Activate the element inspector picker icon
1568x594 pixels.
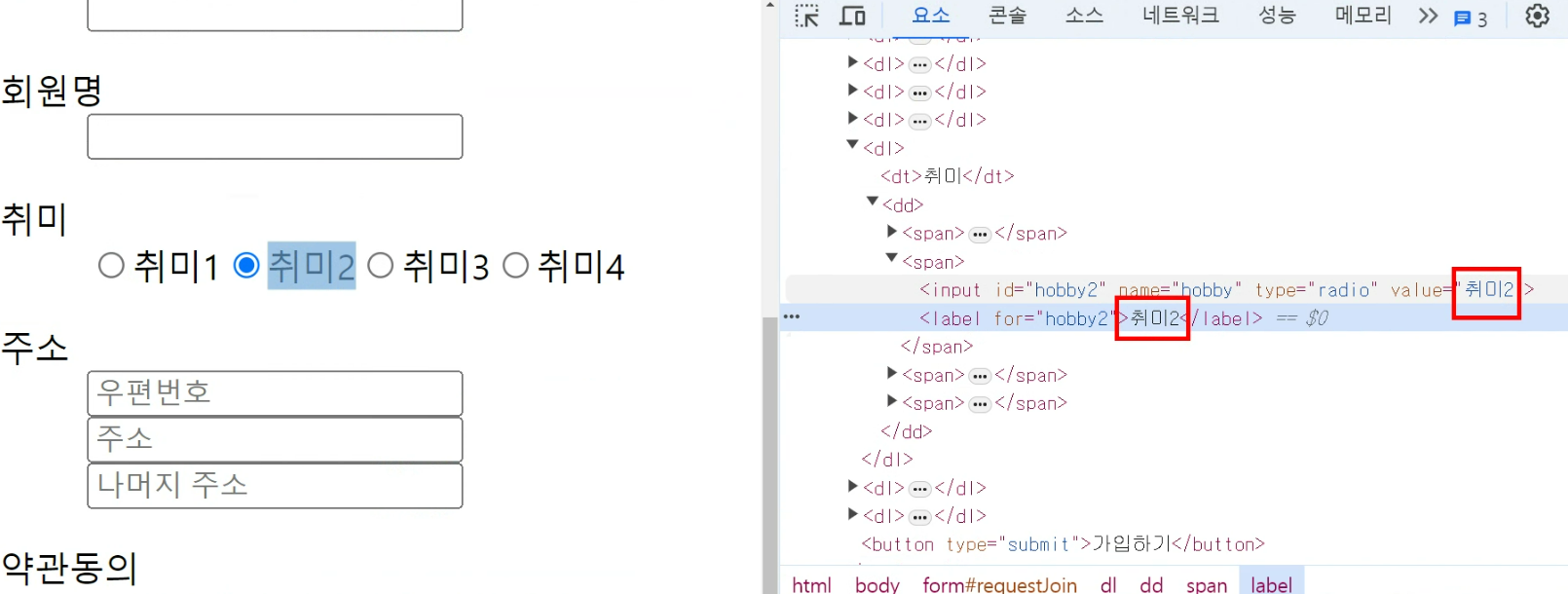806,16
